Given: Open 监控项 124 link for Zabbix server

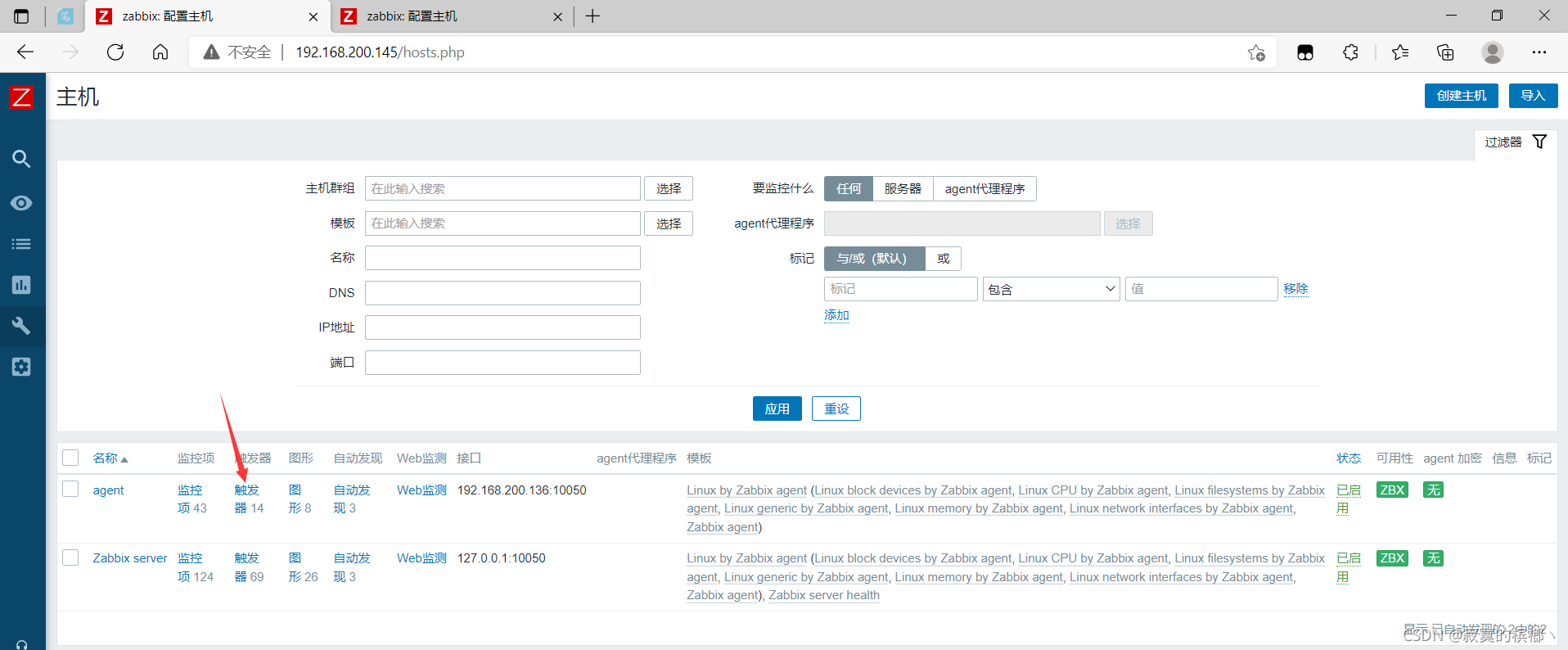Looking at the screenshot, I should [x=196, y=567].
